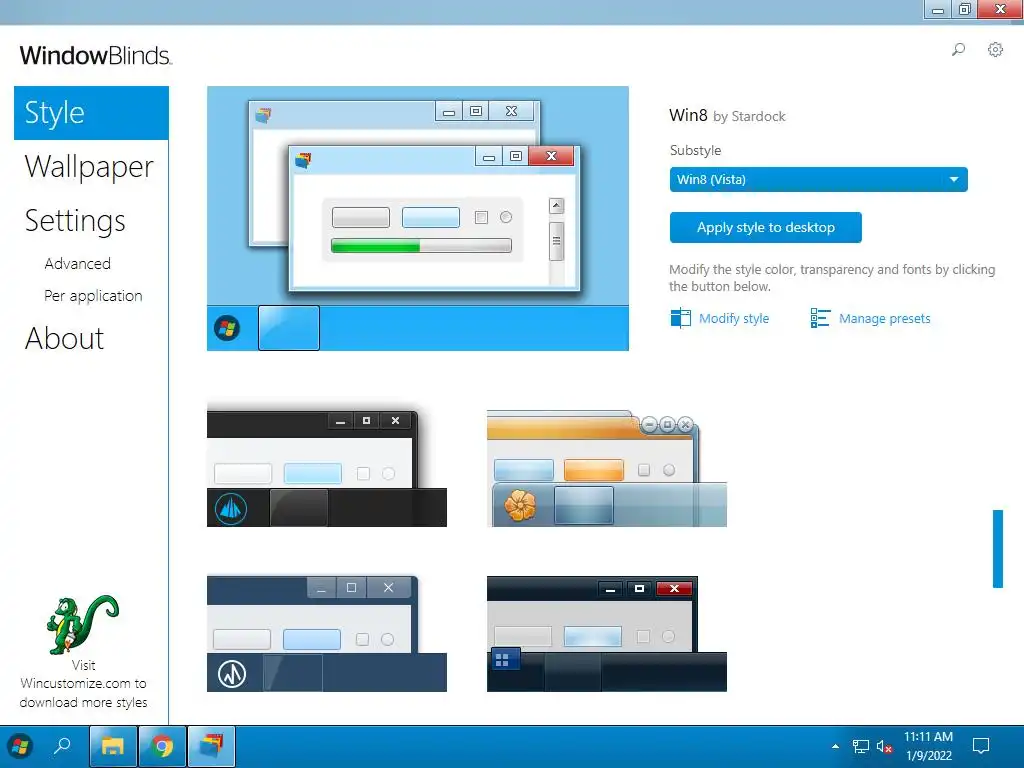Image resolution: width=1024 pixels, height=768 pixels.
Task: Click the blue style list scrollbar thumb
Action: point(997,549)
